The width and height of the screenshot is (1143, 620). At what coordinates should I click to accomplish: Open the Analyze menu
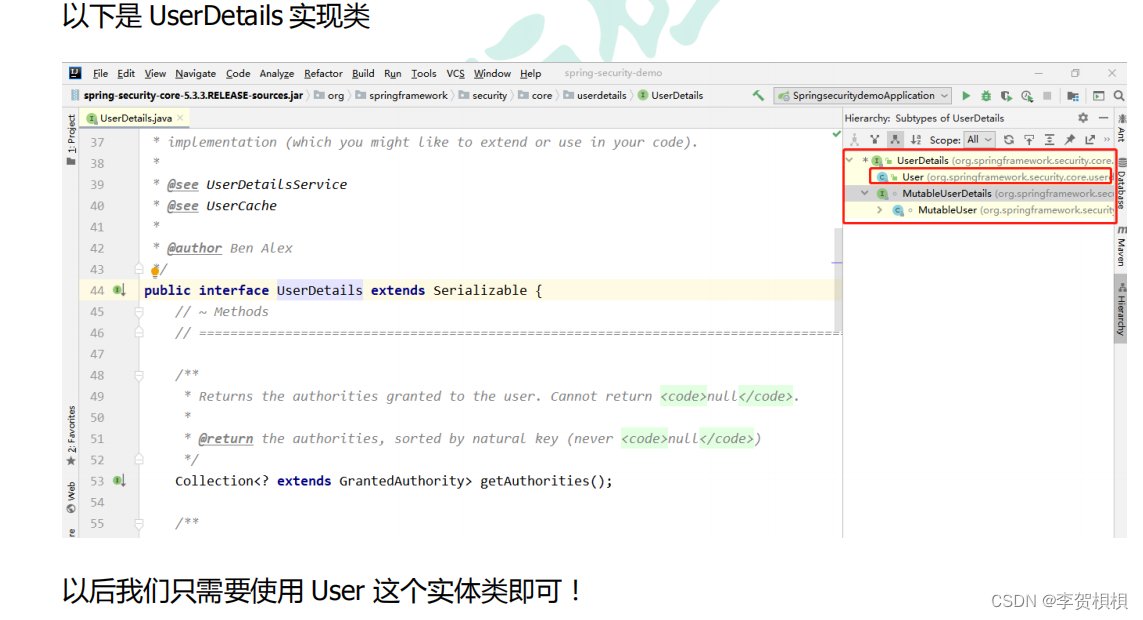tap(277, 74)
